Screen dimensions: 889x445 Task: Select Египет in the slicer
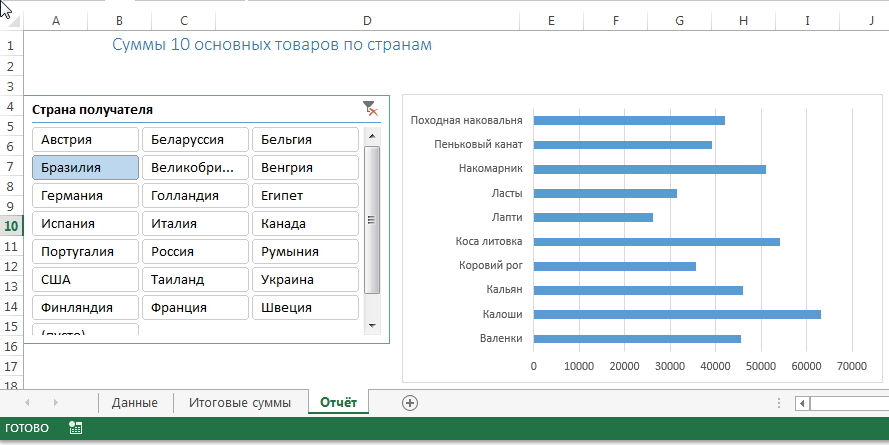pos(305,196)
